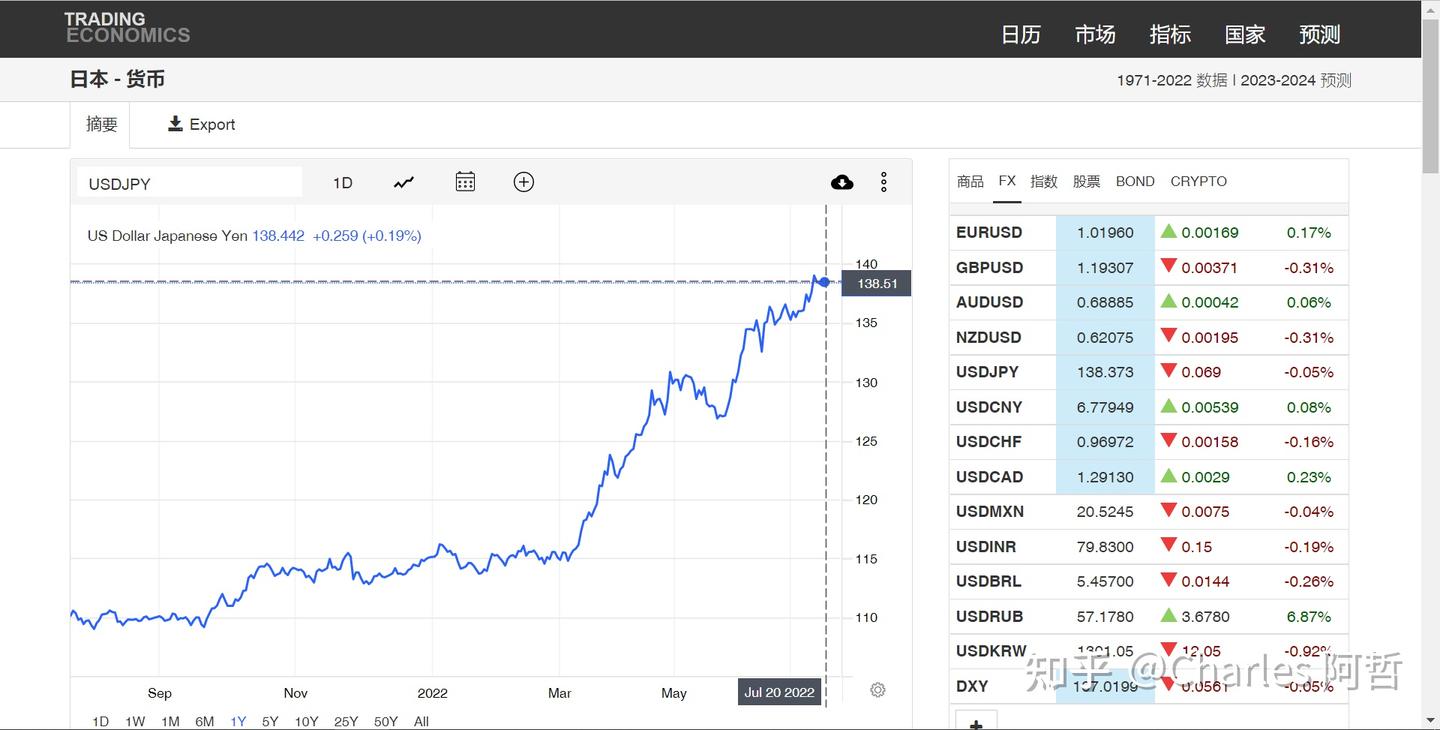
Task: Switch to the CRYPTO tab
Action: click(1198, 181)
